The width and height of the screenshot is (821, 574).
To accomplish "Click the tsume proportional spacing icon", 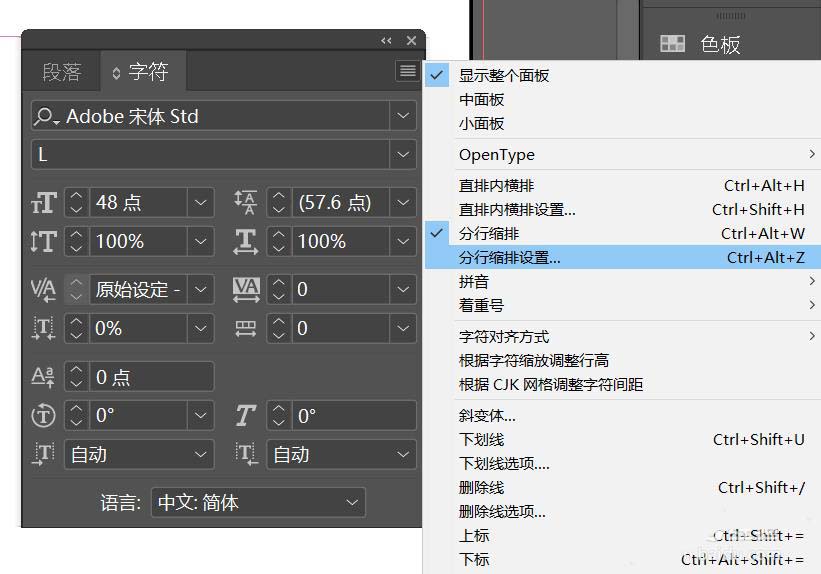I will coord(43,328).
